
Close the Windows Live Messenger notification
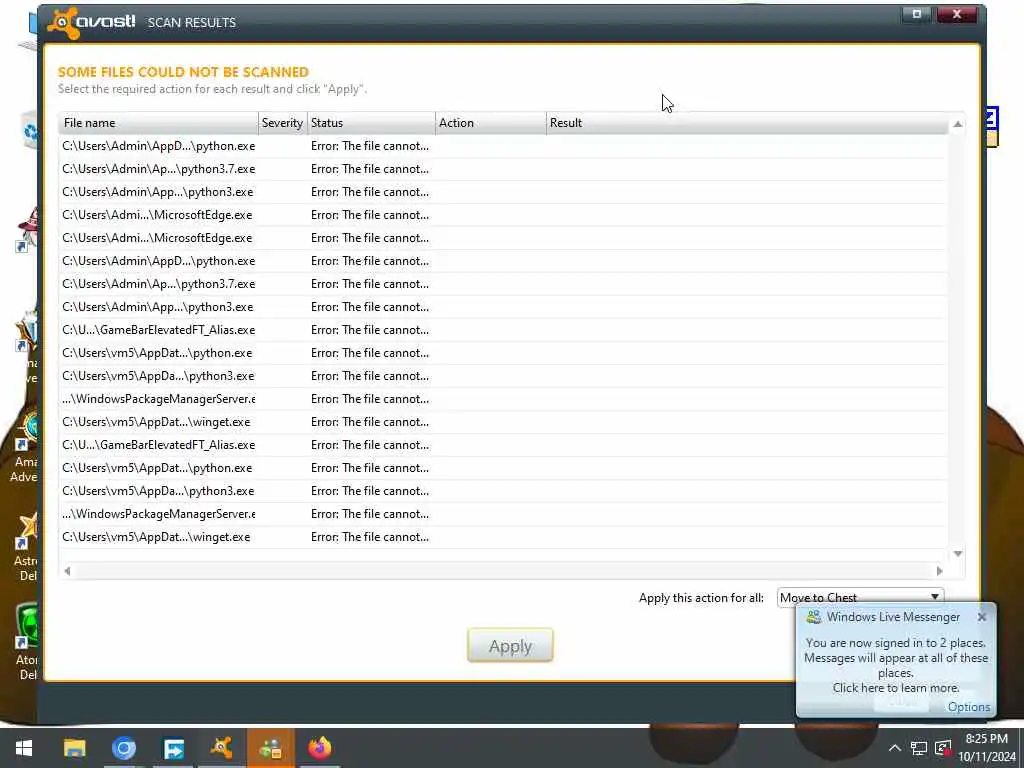pos(982,617)
